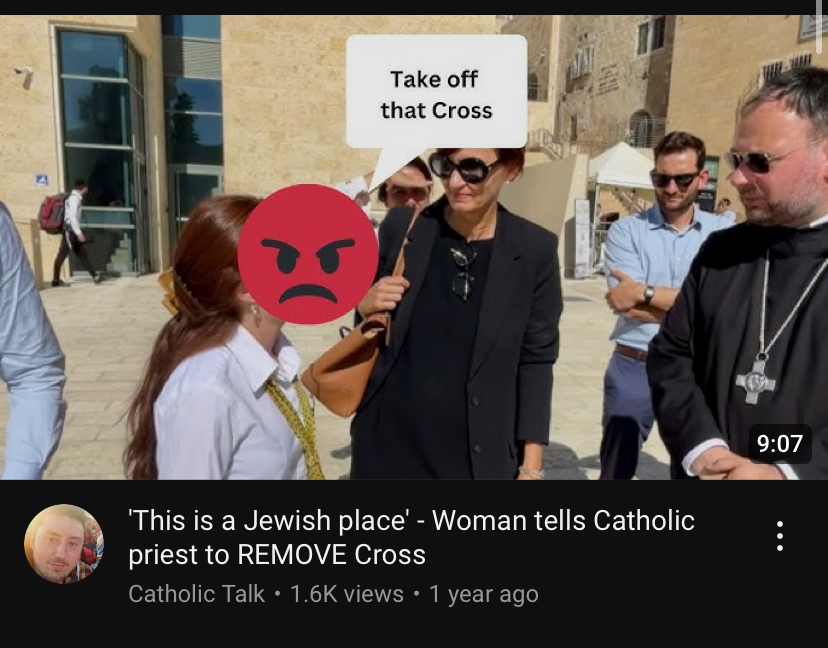828x648 pixels.
Task: Open video titled 'This is a Jewish place'
Action: coord(411,537)
